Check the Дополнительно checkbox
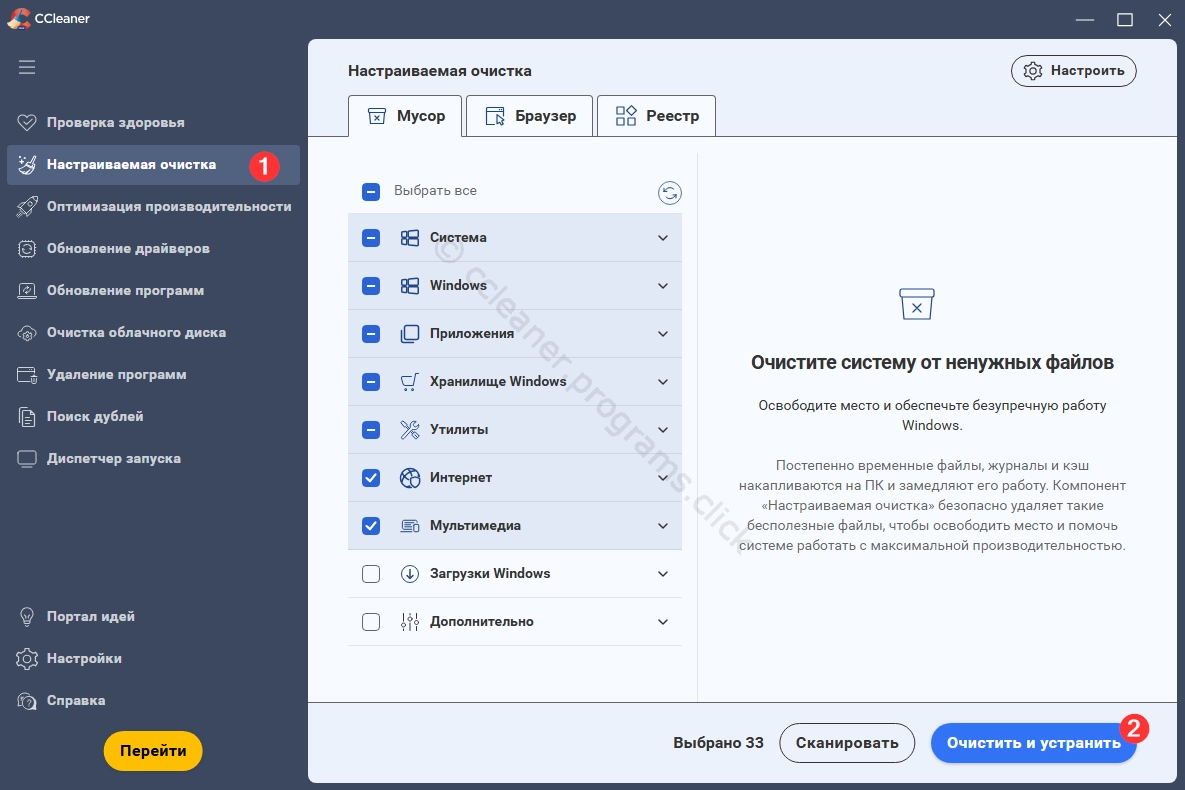The height and width of the screenshot is (790, 1185). 371,622
